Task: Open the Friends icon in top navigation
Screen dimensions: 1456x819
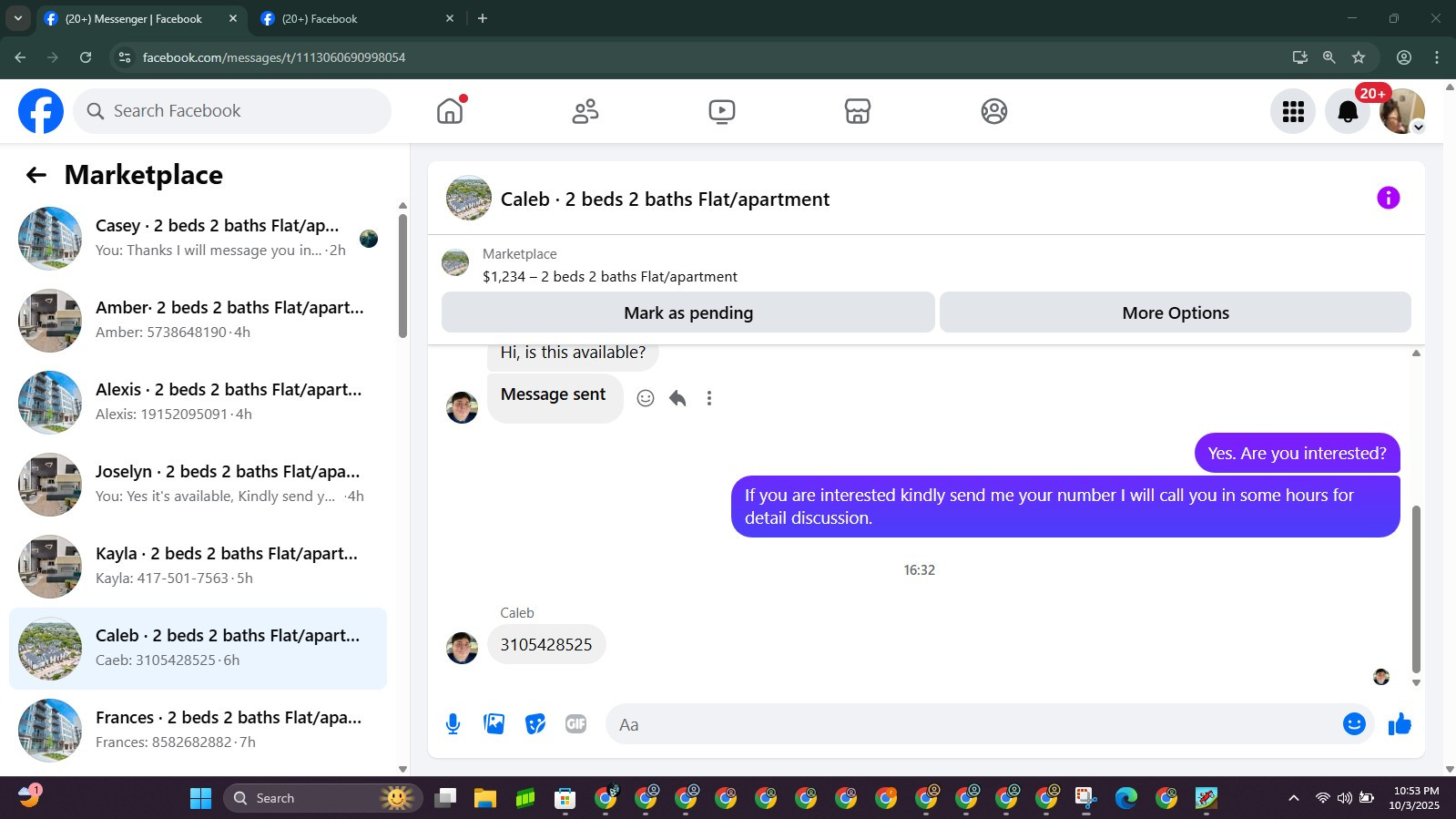Action: pos(585,111)
